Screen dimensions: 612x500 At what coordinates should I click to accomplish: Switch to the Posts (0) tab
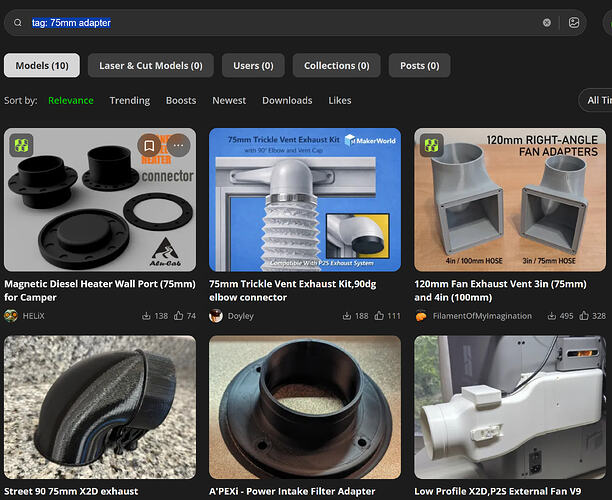point(420,66)
